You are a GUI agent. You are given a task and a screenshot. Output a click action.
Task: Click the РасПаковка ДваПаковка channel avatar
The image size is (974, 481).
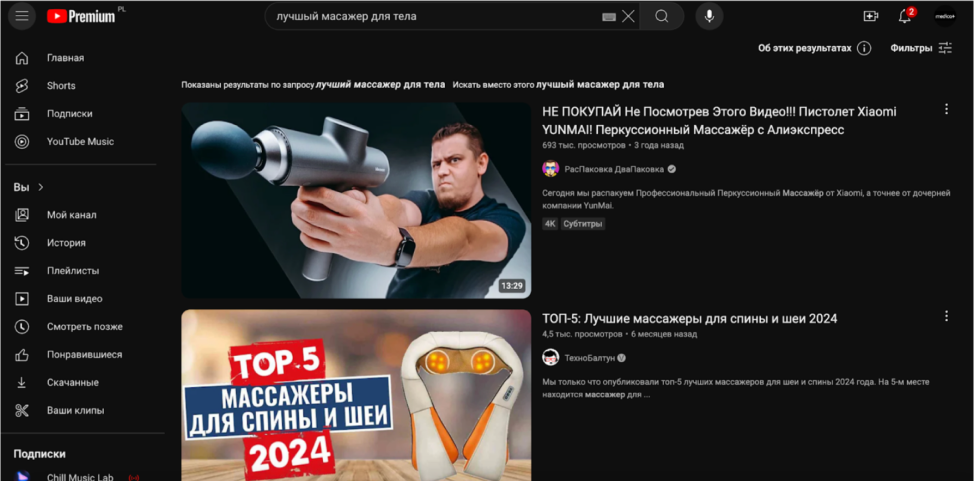[550, 169]
